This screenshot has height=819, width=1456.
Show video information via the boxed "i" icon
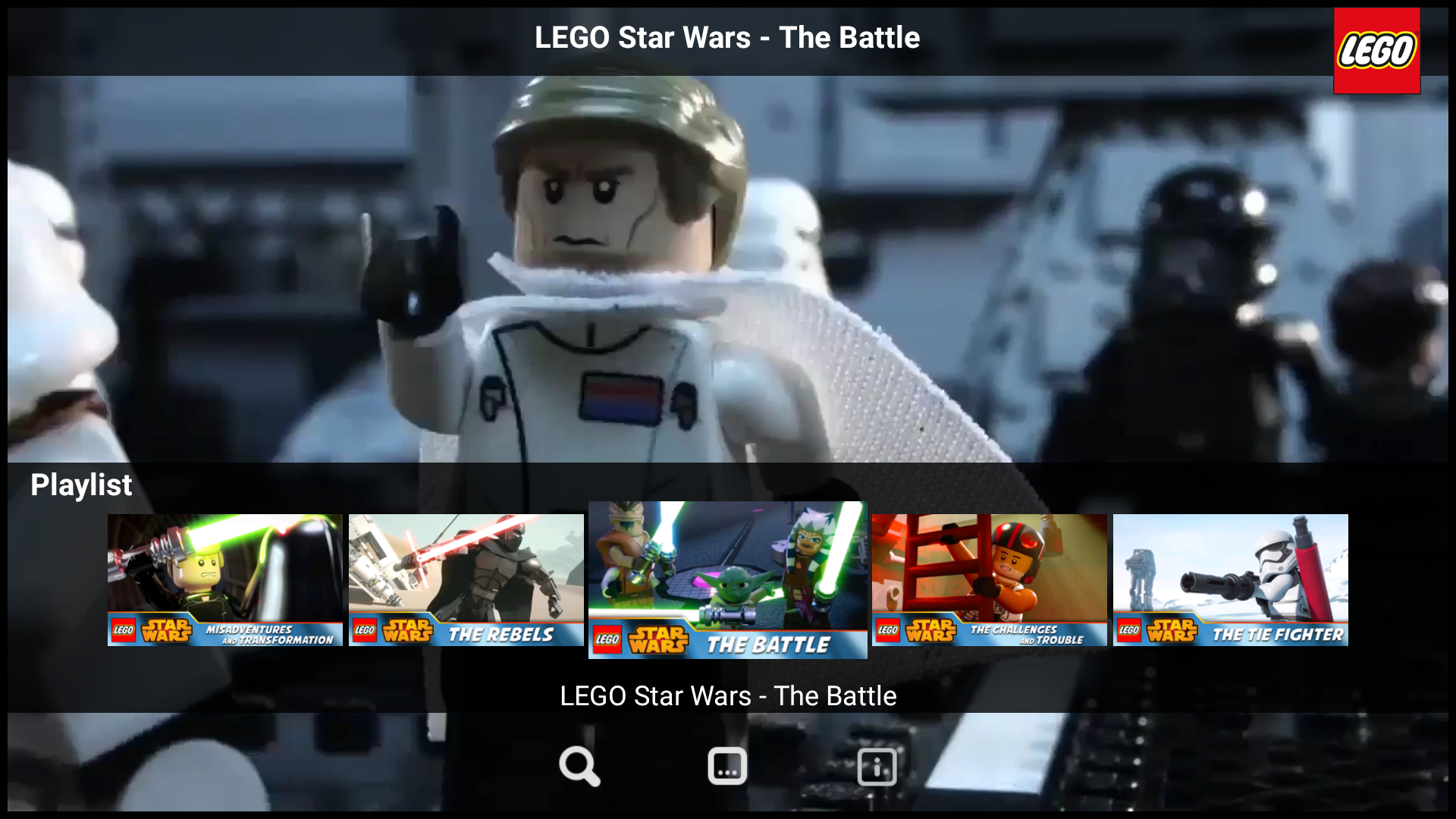point(876,766)
